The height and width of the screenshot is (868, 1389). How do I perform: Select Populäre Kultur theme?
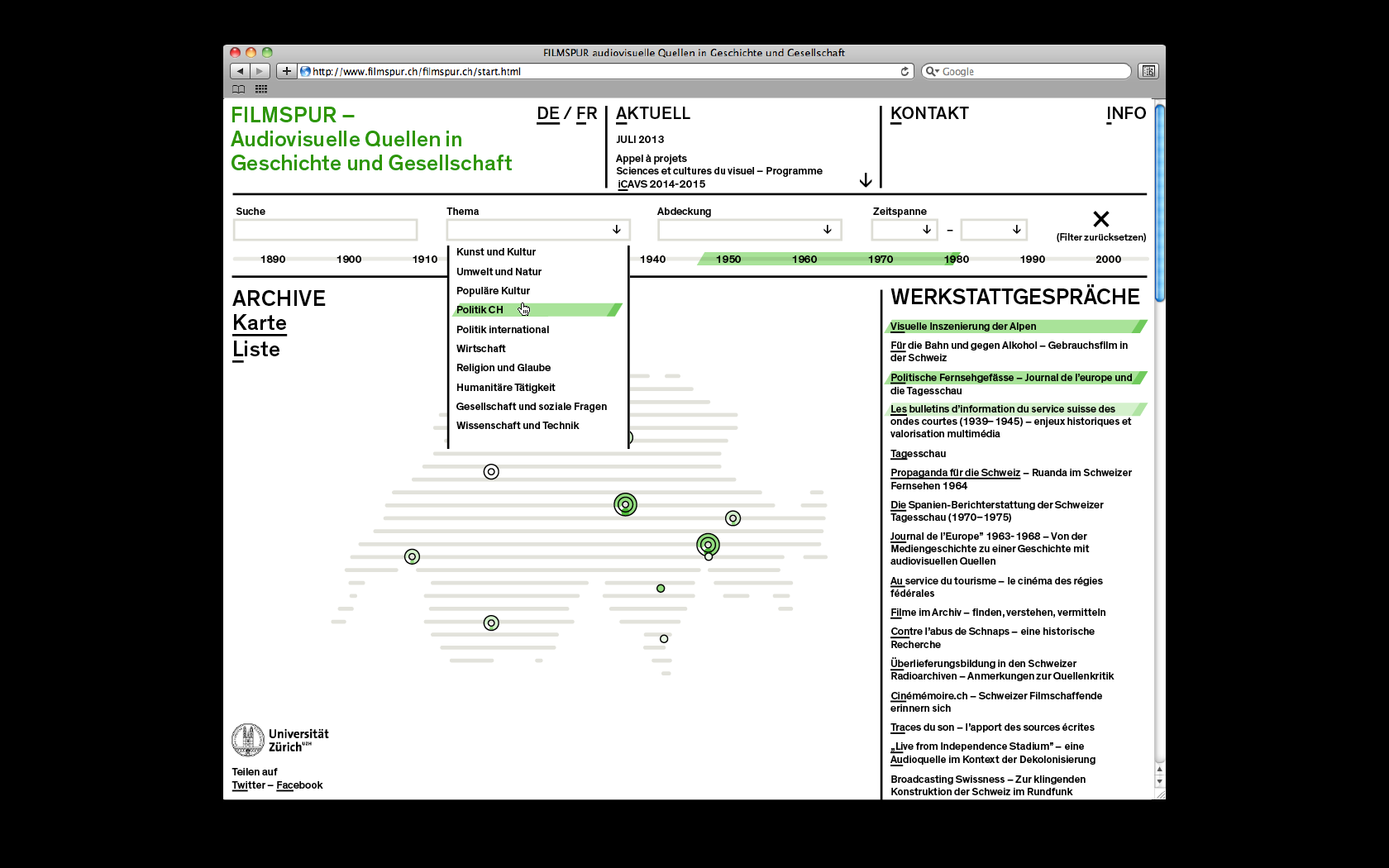(x=493, y=291)
